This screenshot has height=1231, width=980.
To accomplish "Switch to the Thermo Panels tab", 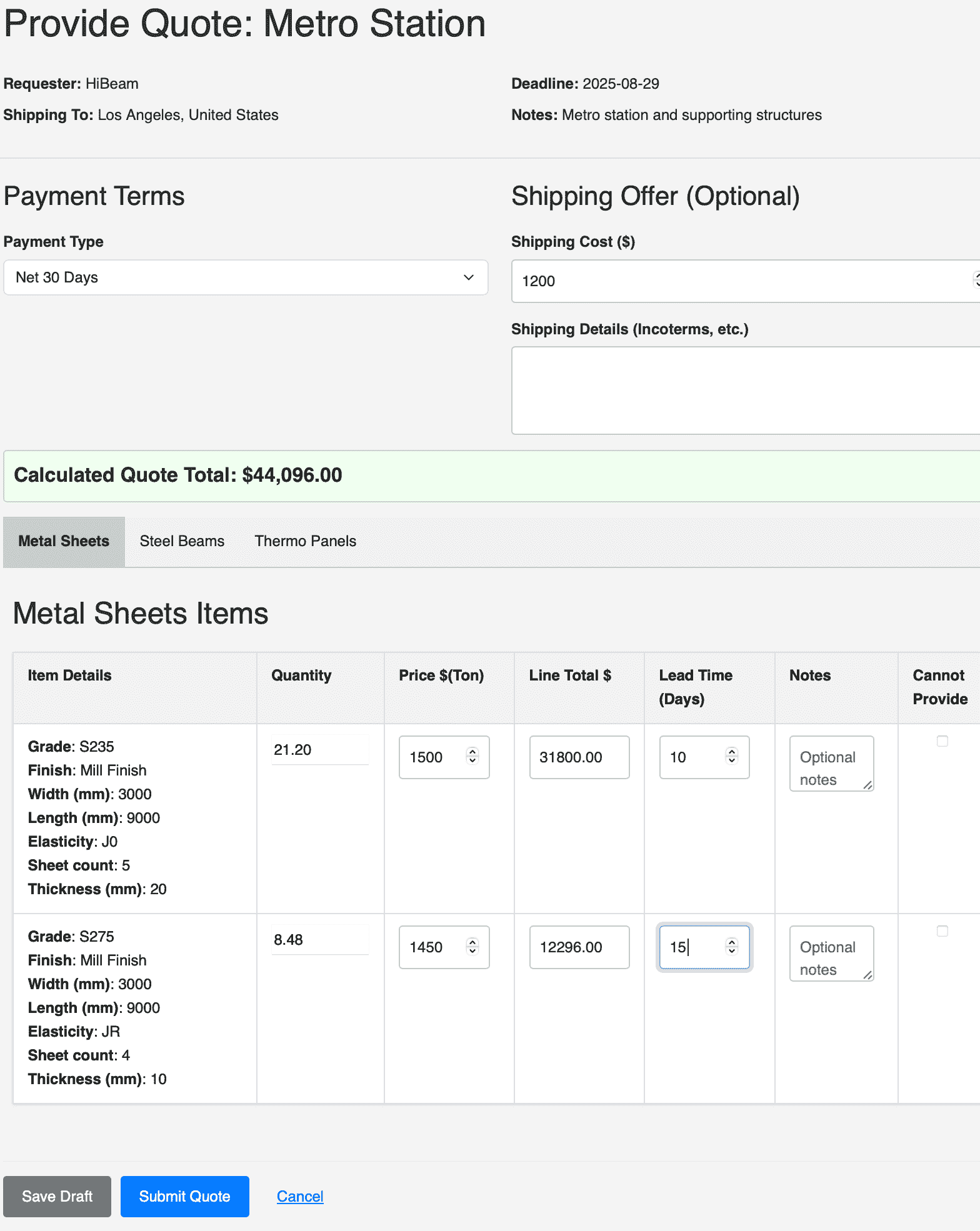I will [x=305, y=541].
